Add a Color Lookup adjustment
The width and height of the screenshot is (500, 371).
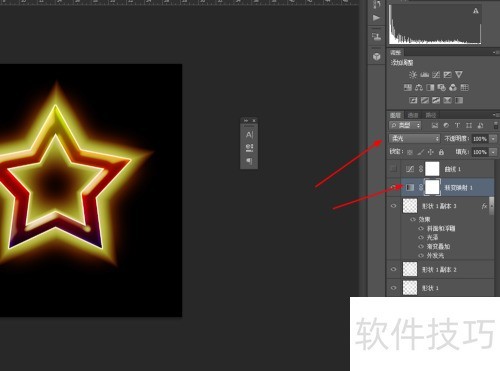click(464, 88)
